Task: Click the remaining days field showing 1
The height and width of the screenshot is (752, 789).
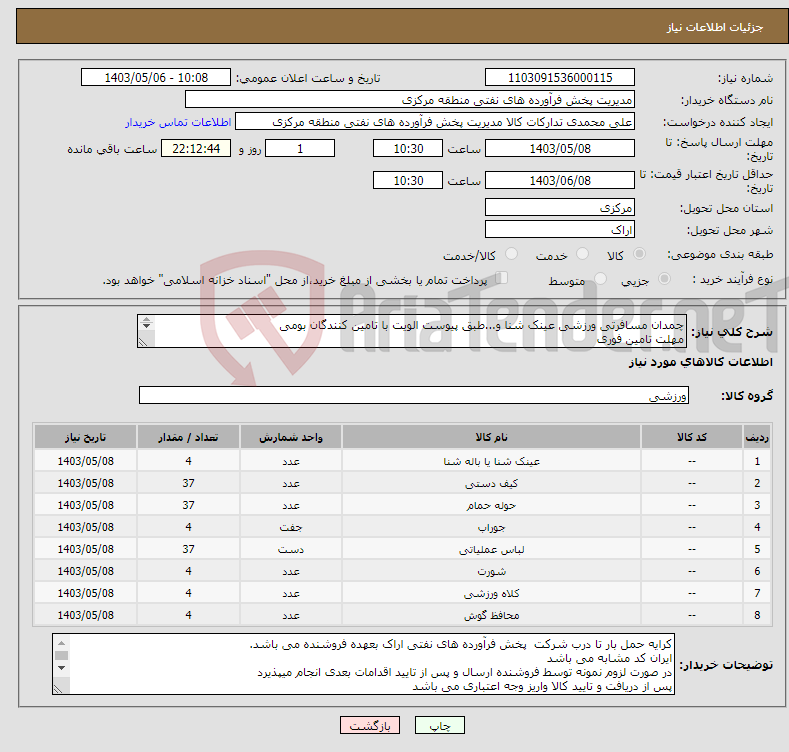Action: pos(300,148)
